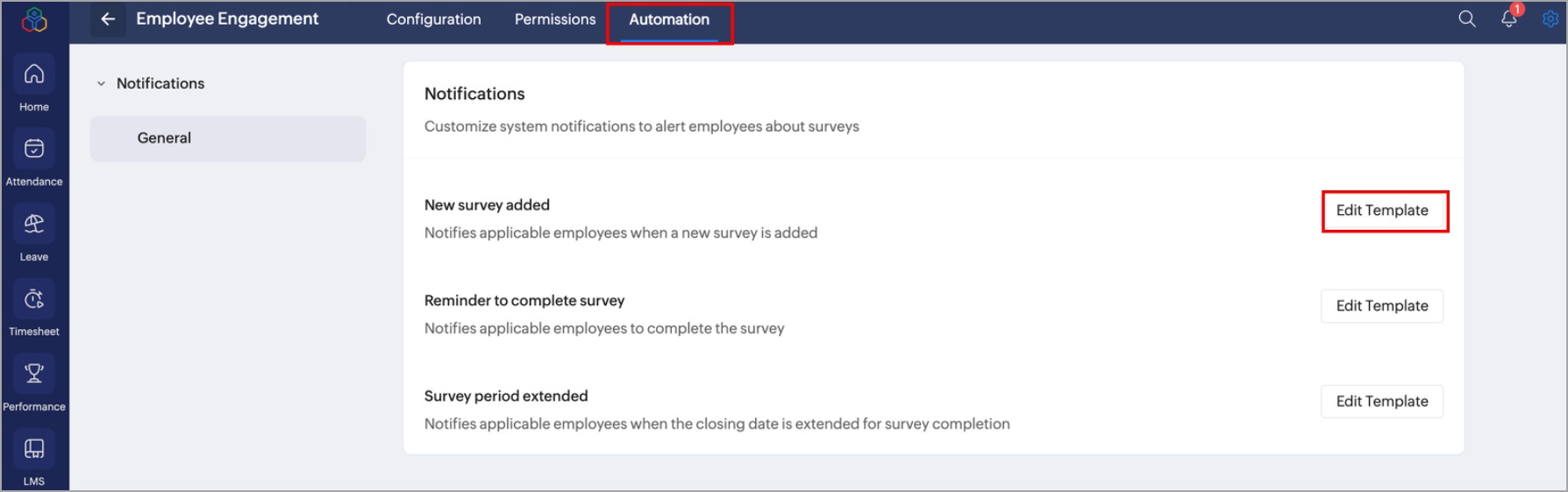Go back using the arrow icon

tap(108, 19)
